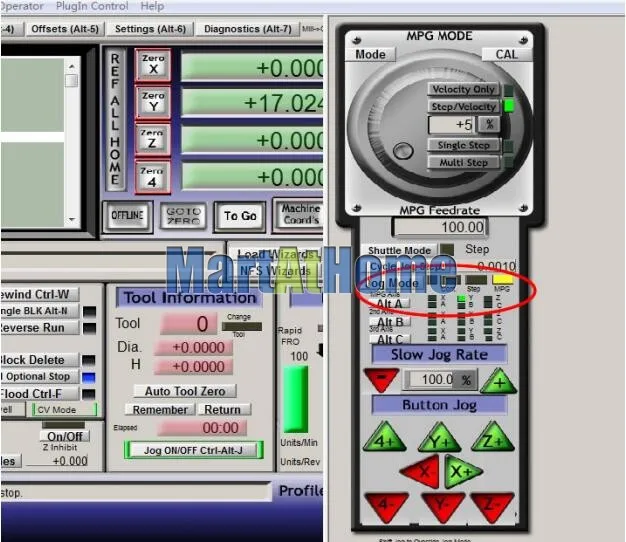The width and height of the screenshot is (626, 542).
Task: Select Velocity Only MPG mode
Action: (463, 89)
